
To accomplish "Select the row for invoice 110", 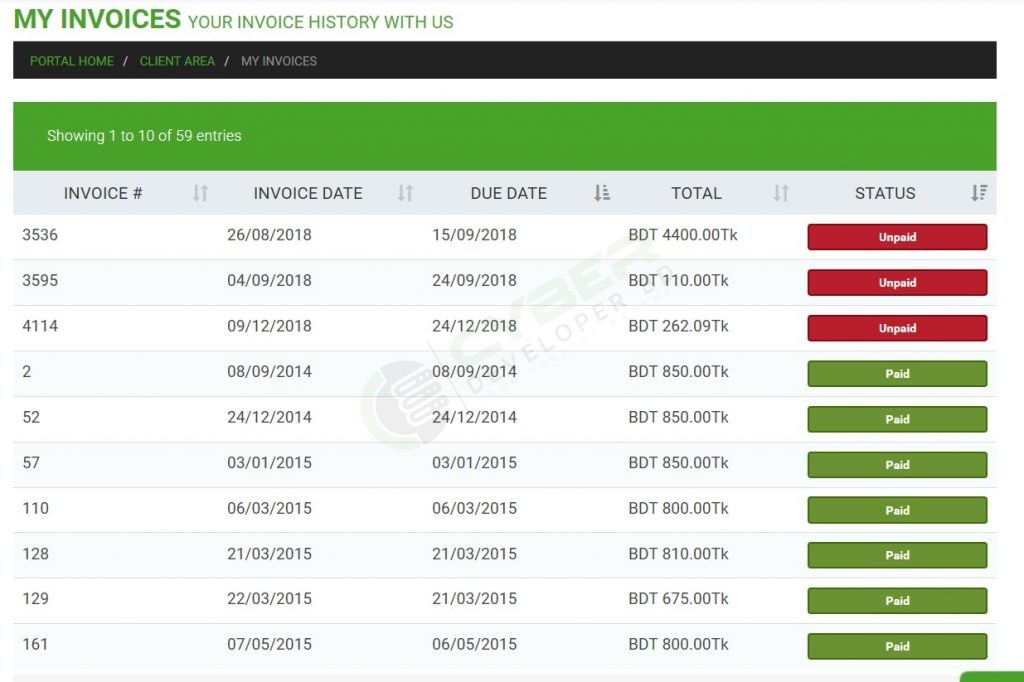I will (x=36, y=508).
